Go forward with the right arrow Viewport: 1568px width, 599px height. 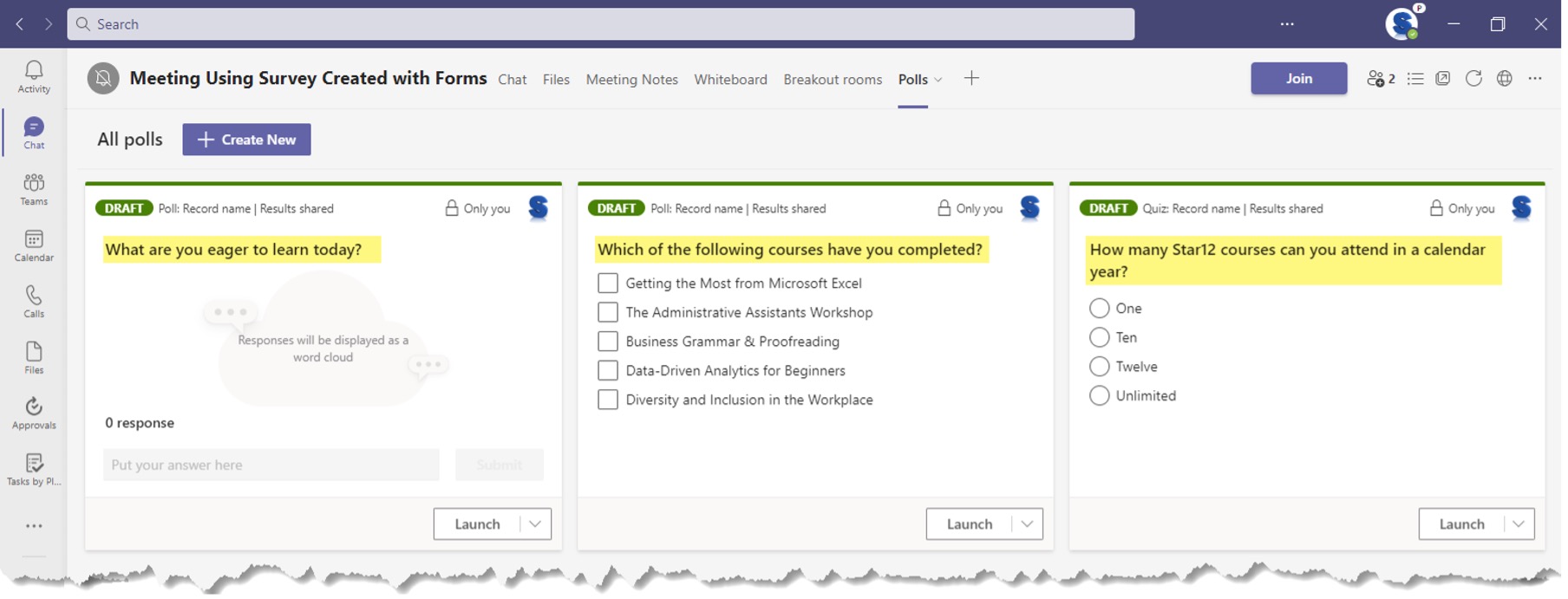click(49, 24)
